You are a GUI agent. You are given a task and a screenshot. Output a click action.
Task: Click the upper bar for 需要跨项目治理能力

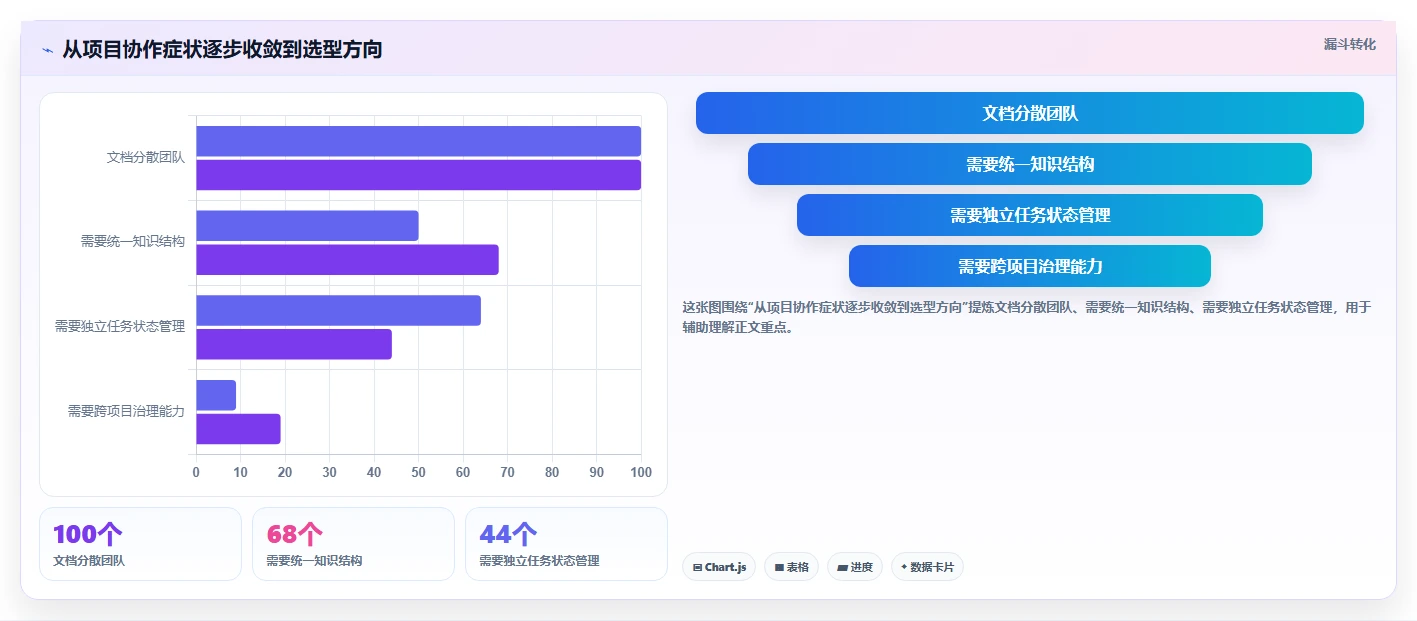point(216,395)
